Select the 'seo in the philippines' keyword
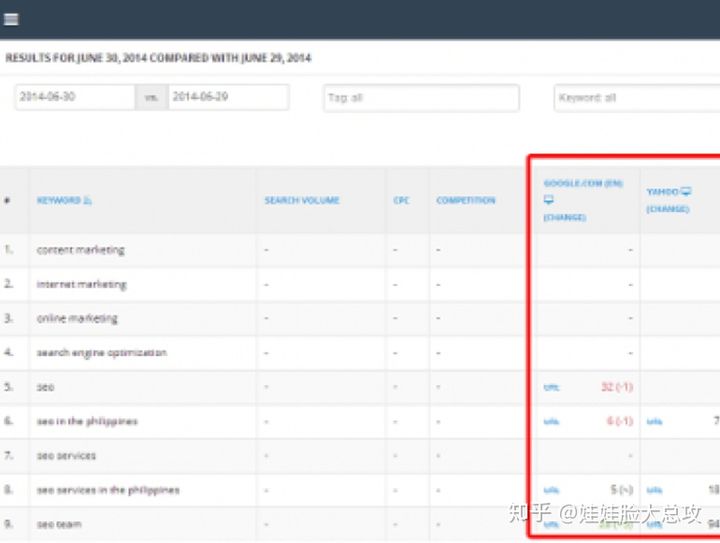720x543 pixels. coord(87,421)
